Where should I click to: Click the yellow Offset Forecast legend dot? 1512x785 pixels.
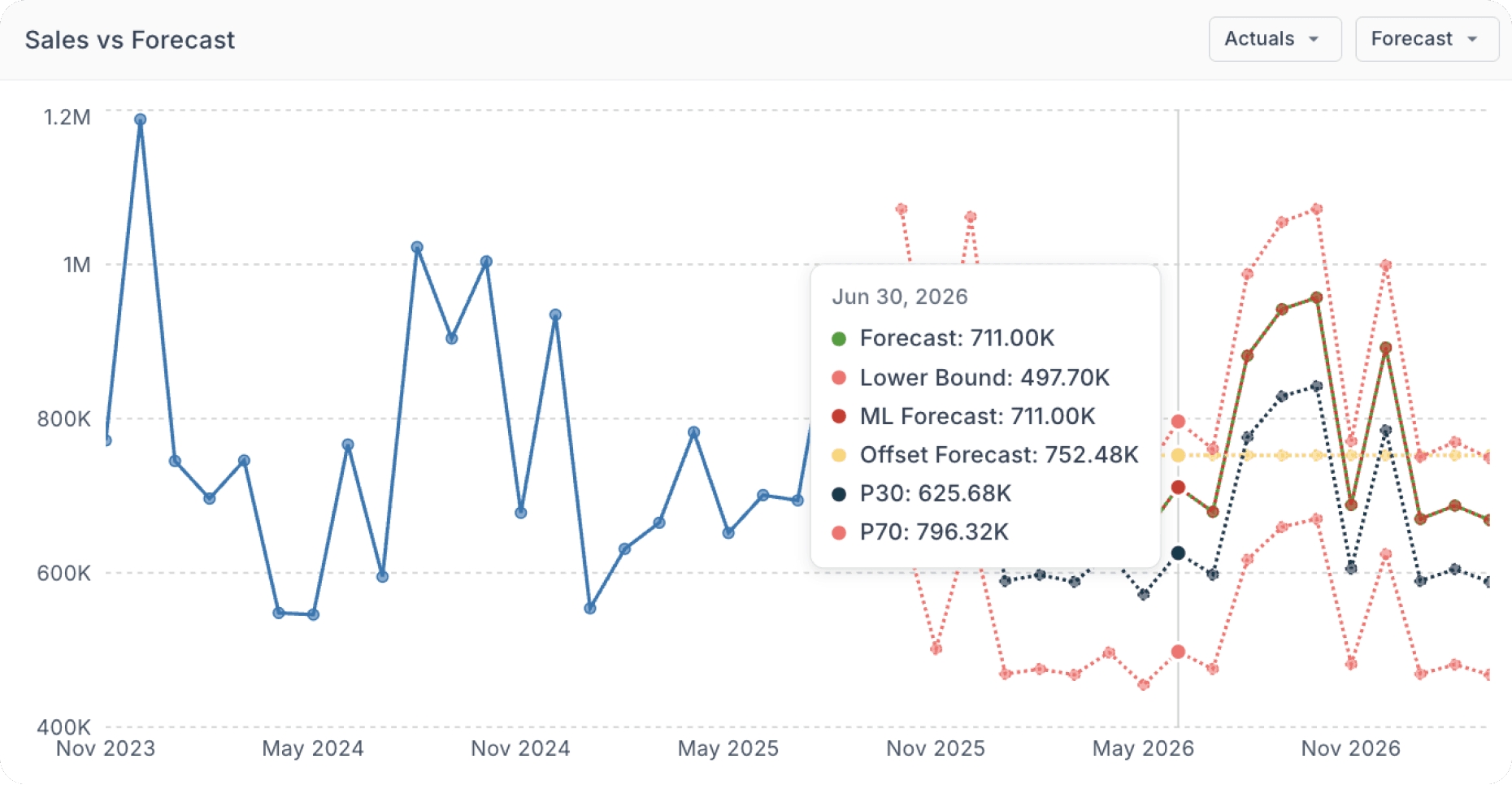841,455
